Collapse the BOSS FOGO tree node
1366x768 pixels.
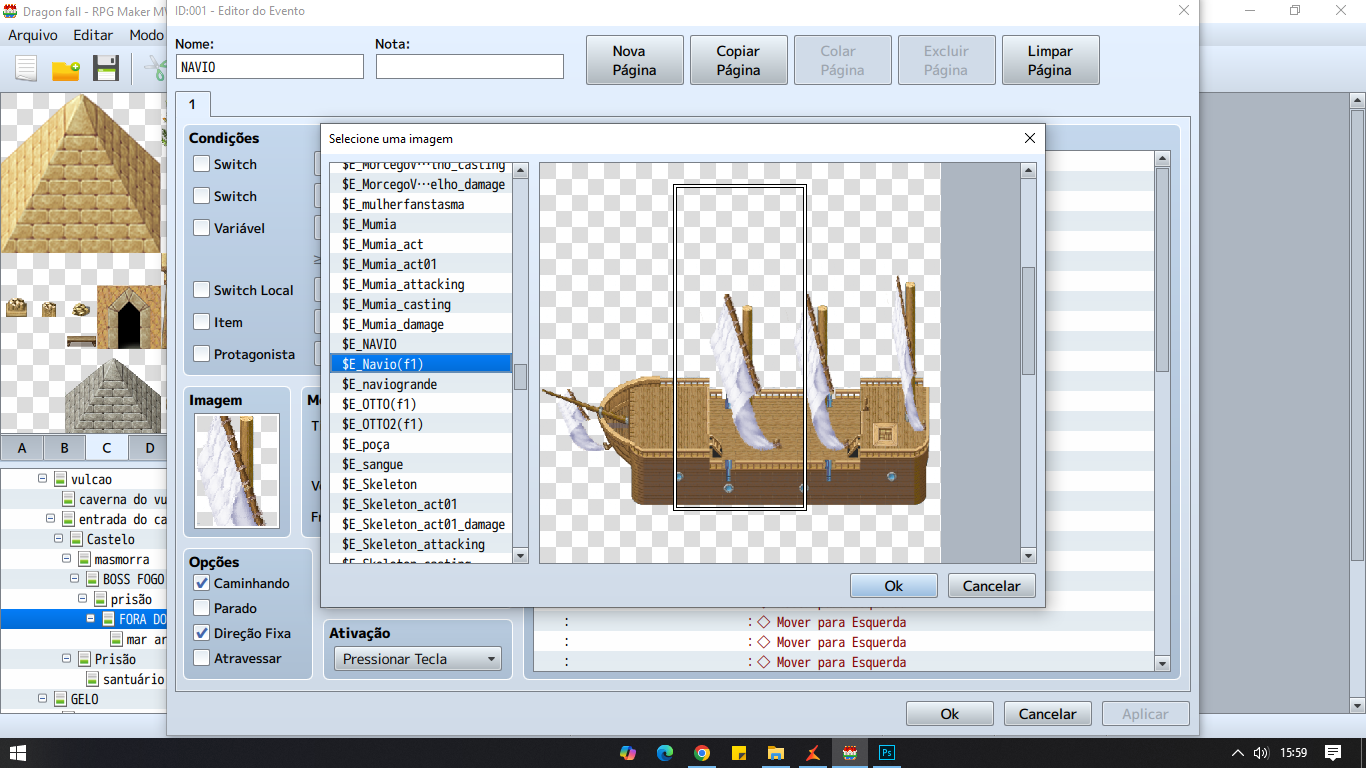(x=75, y=579)
